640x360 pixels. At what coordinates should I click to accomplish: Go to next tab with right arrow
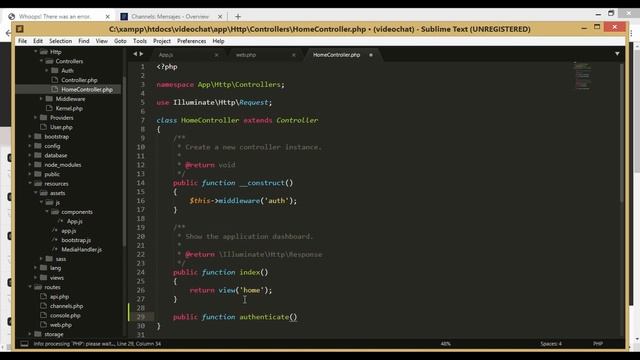pos(141,54)
